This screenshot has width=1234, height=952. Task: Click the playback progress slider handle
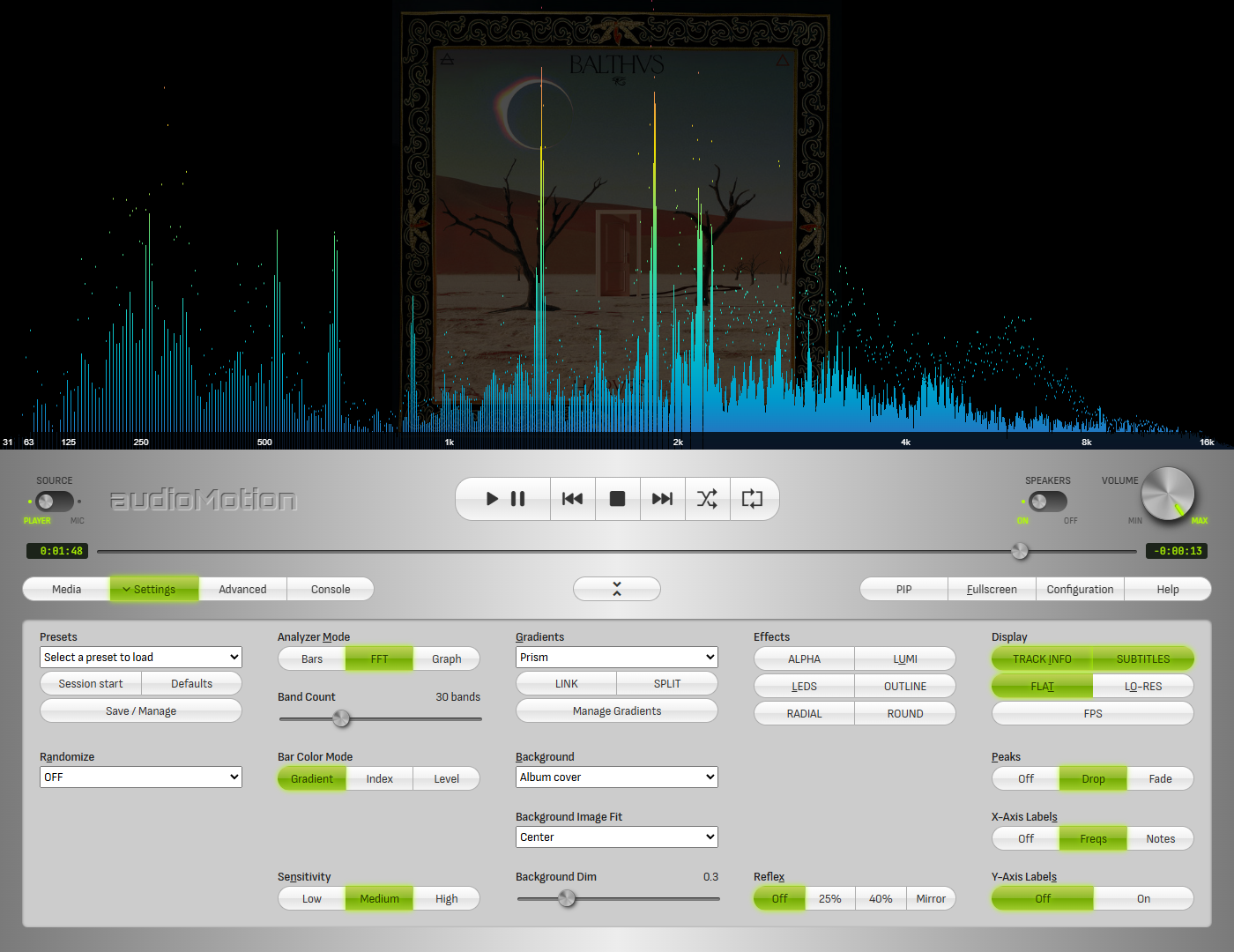(1020, 551)
